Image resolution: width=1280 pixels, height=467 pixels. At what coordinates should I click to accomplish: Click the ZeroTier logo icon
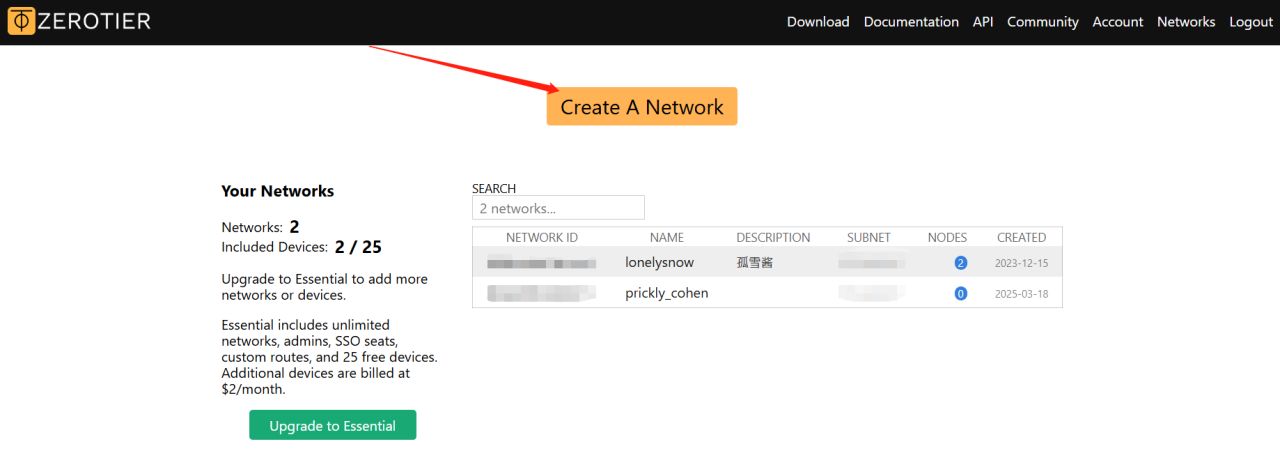pos(21,21)
